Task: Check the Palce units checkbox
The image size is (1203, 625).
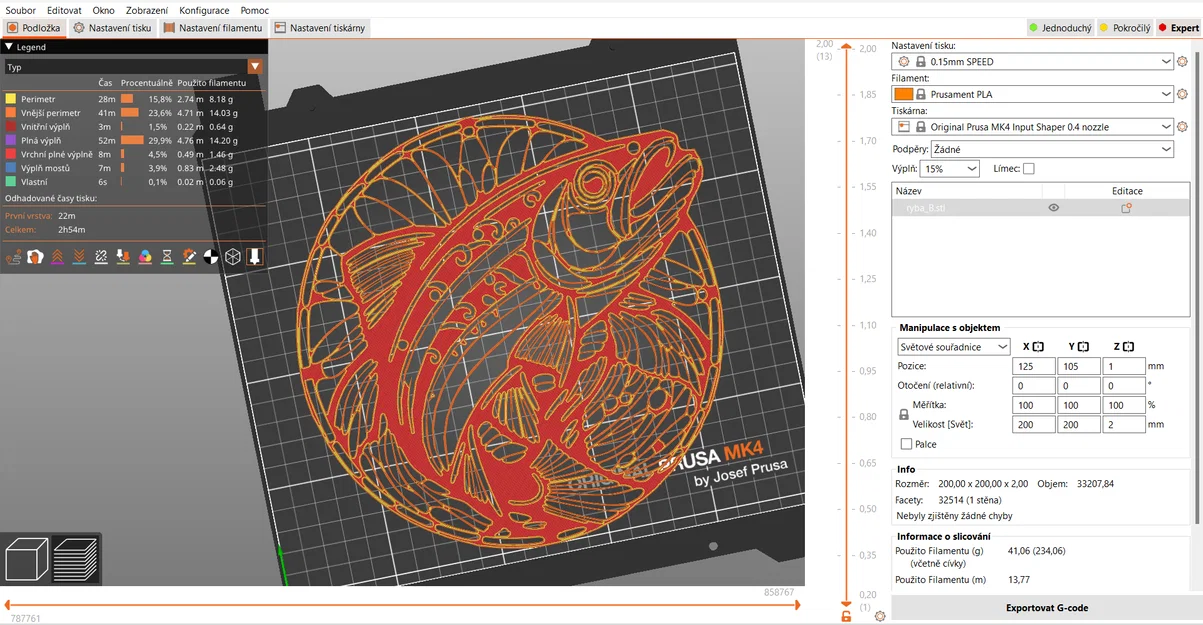Action: tap(906, 444)
